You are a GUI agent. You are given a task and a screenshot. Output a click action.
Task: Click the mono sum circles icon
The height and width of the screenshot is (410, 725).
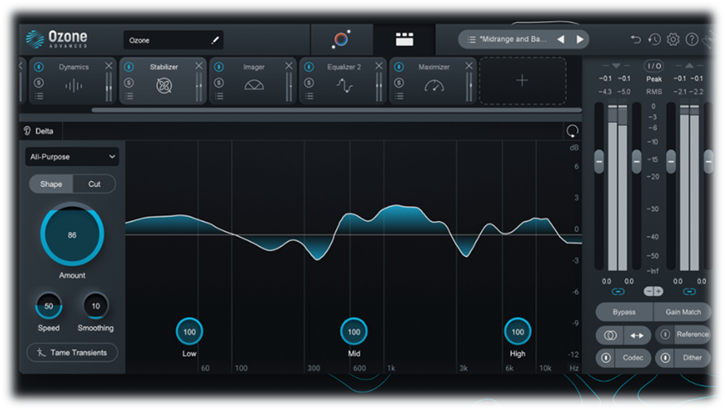(x=610, y=335)
